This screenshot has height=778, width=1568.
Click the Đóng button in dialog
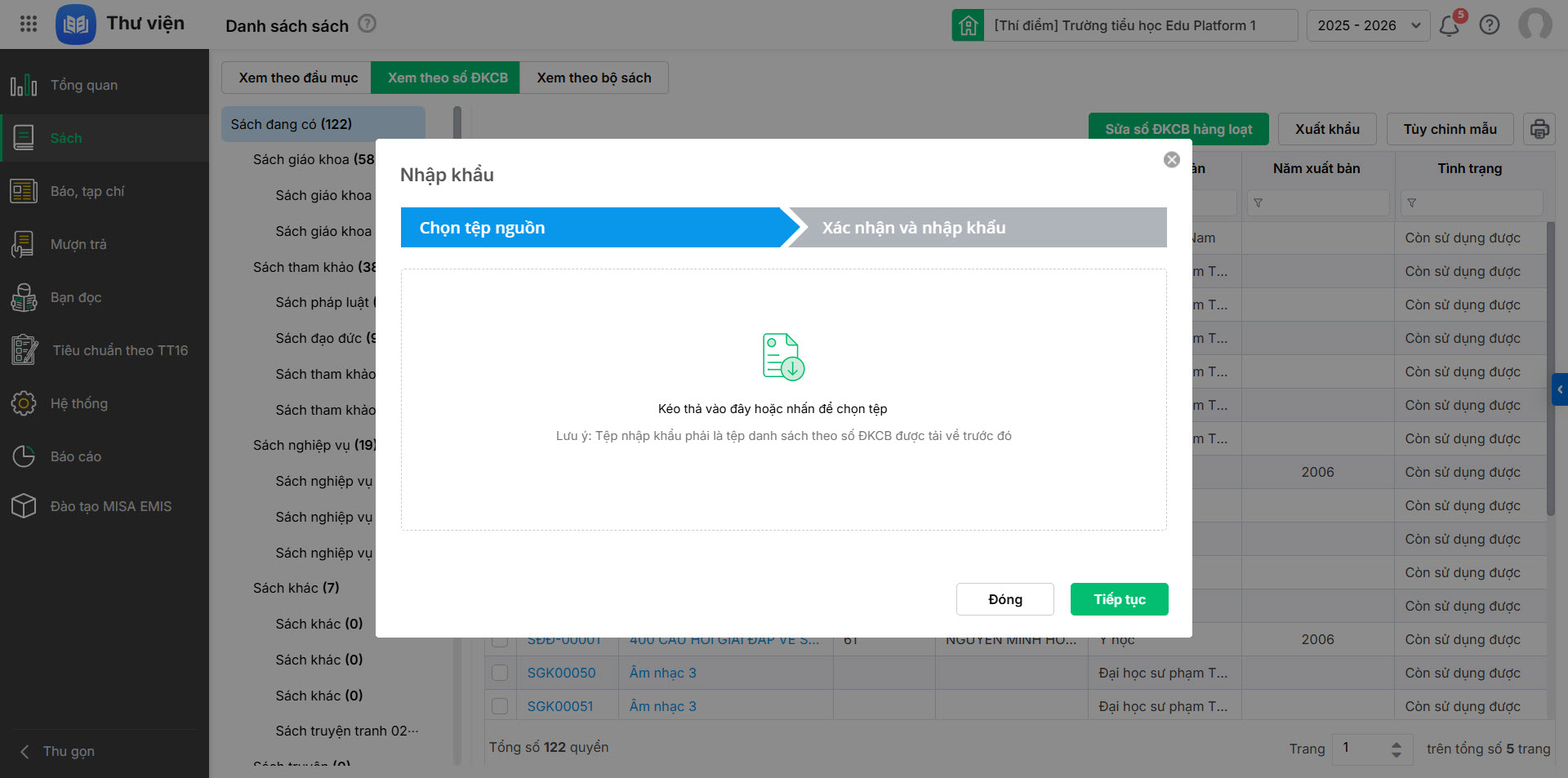tap(1004, 599)
